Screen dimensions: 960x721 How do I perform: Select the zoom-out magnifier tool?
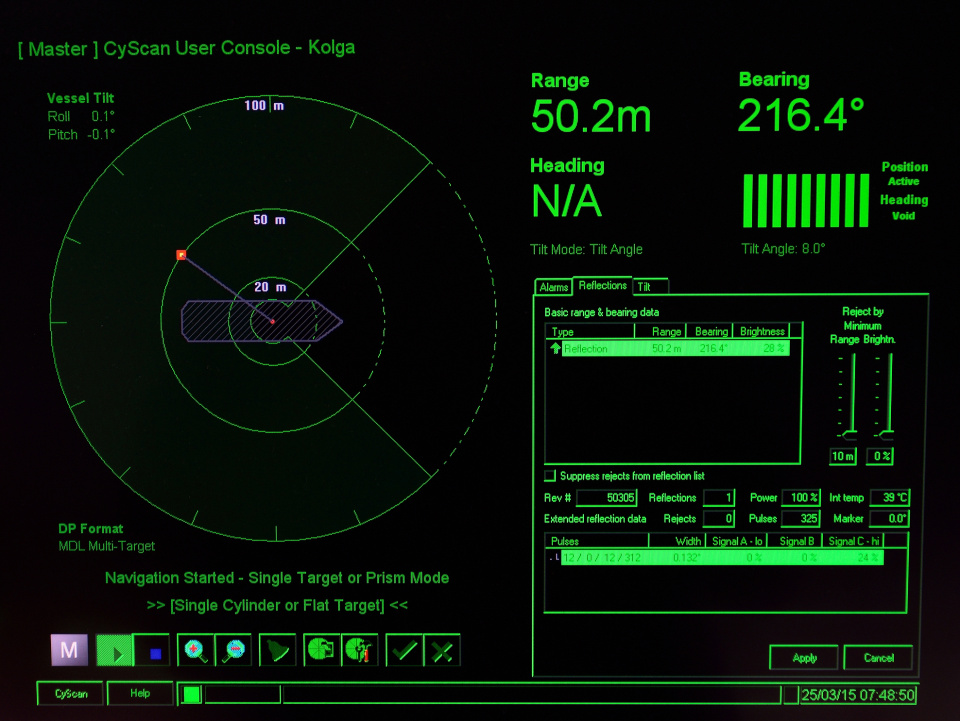tap(233, 649)
